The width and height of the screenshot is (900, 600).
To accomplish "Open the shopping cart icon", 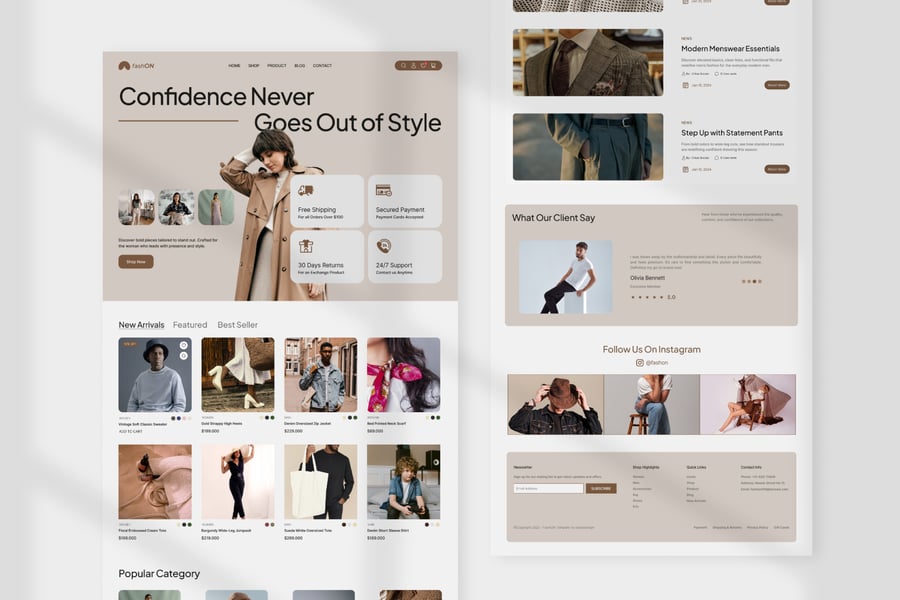I will tap(433, 66).
